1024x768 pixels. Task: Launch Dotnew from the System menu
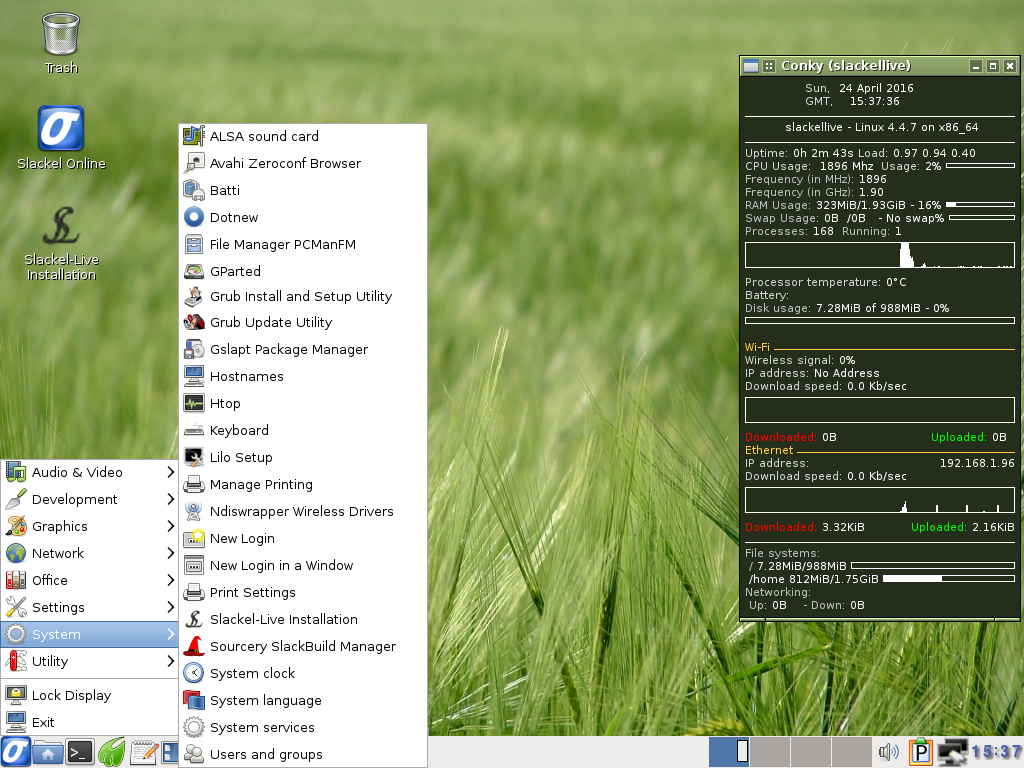(x=303, y=217)
